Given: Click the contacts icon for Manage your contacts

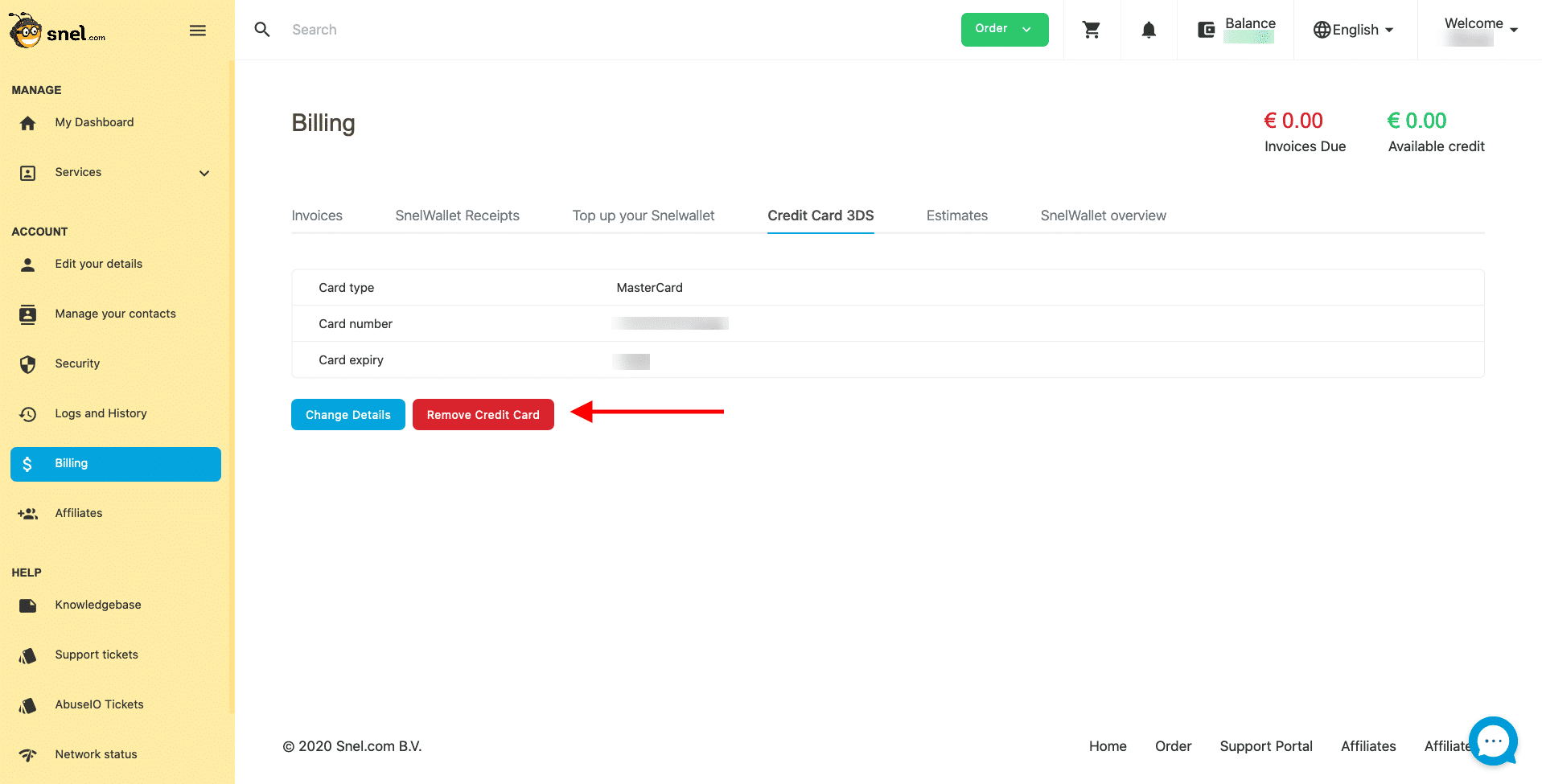Looking at the screenshot, I should pos(28,314).
